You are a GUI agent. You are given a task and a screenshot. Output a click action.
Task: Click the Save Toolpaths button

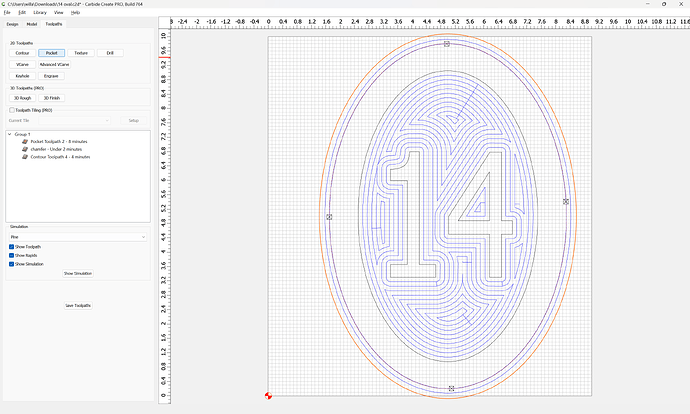77,305
